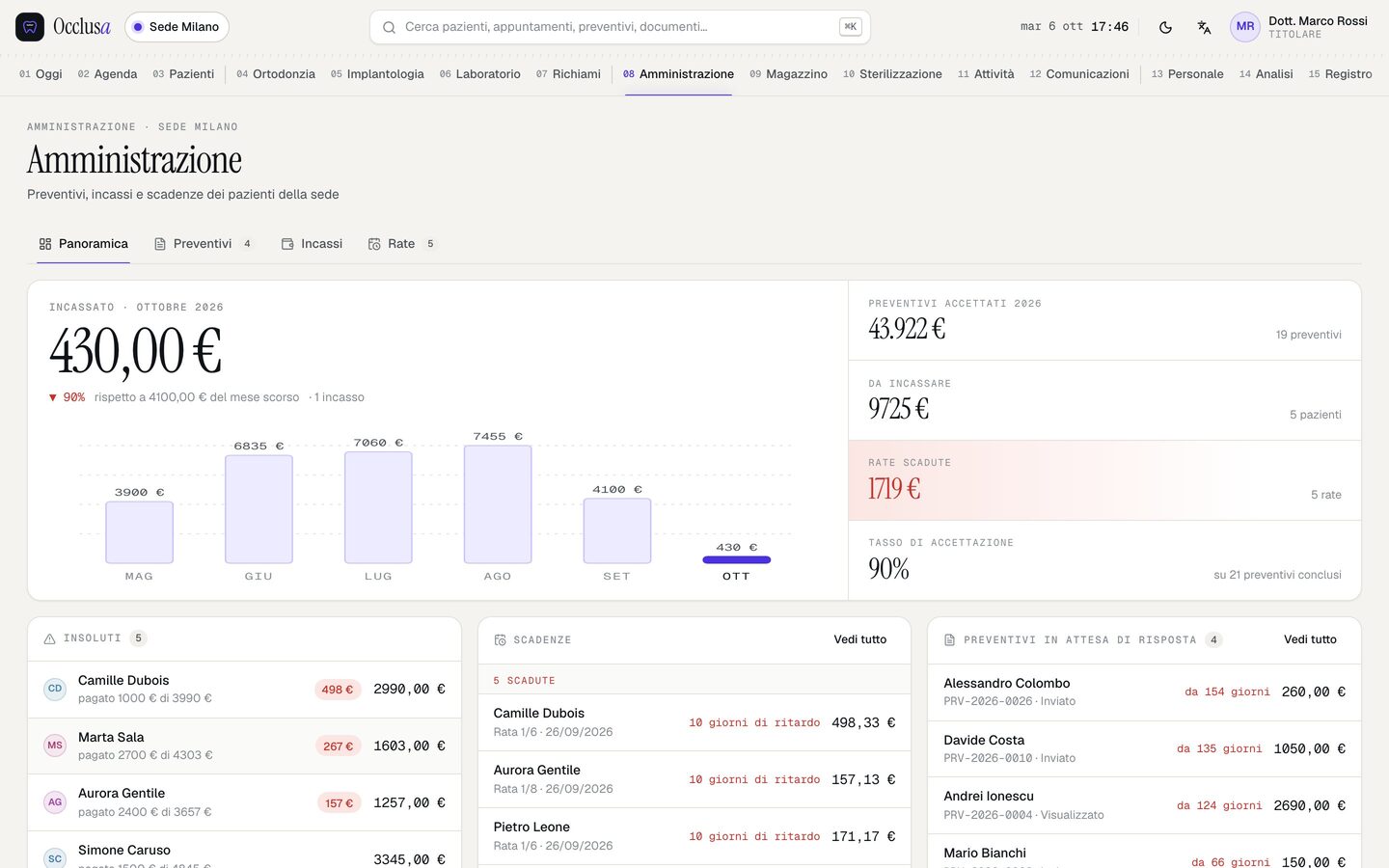Click the Occlusa tooth logo icon
This screenshot has height=868, width=1389.
30,27
